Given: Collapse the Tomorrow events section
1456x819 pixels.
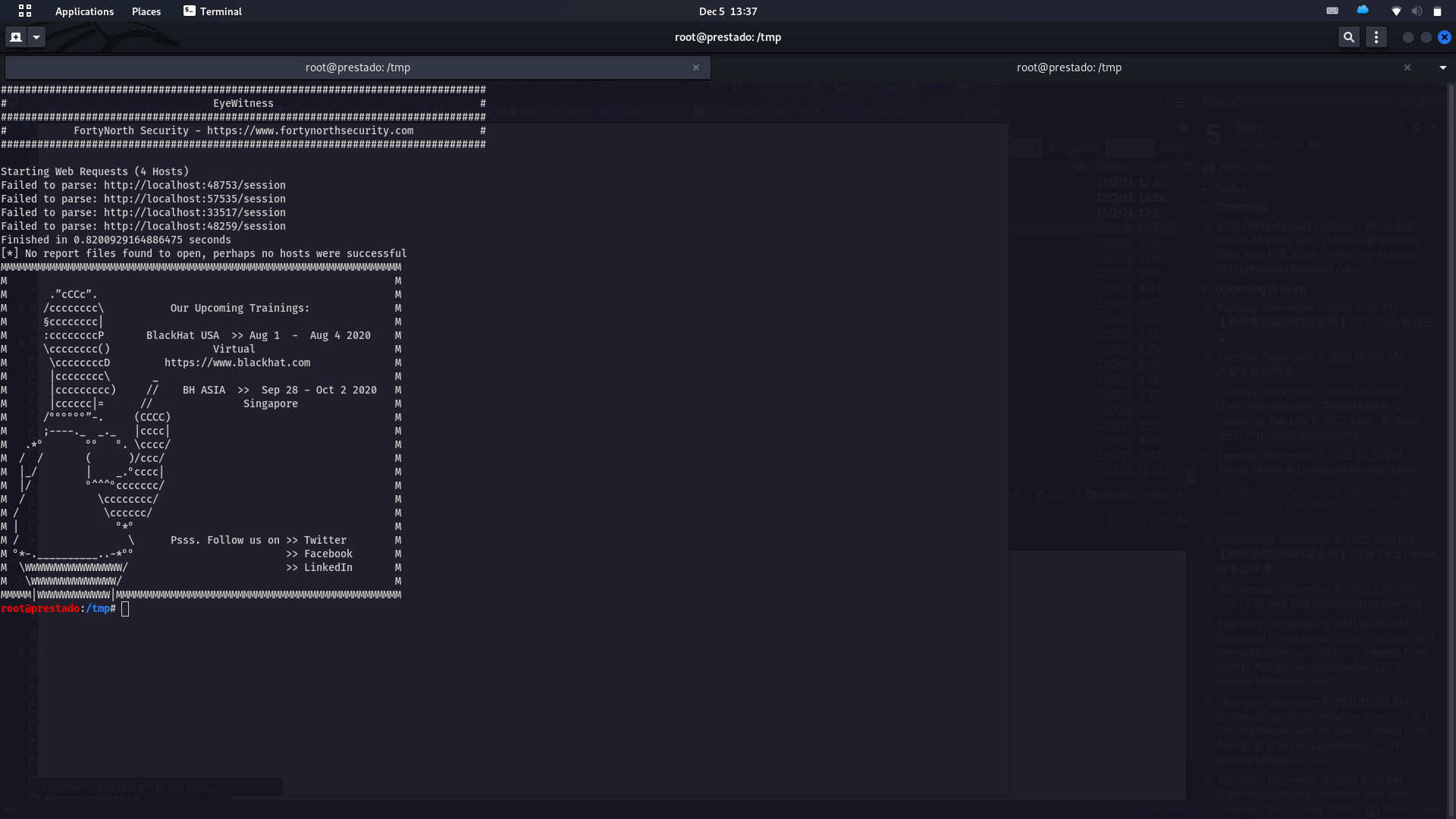Looking at the screenshot, I should [1205, 206].
